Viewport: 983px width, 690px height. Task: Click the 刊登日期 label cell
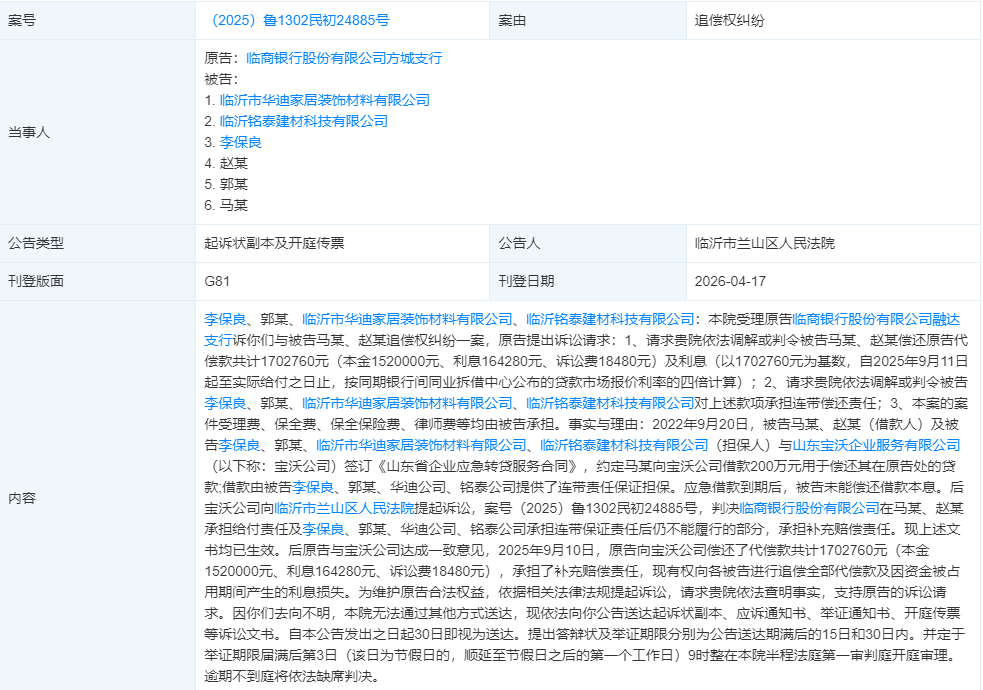click(526, 281)
